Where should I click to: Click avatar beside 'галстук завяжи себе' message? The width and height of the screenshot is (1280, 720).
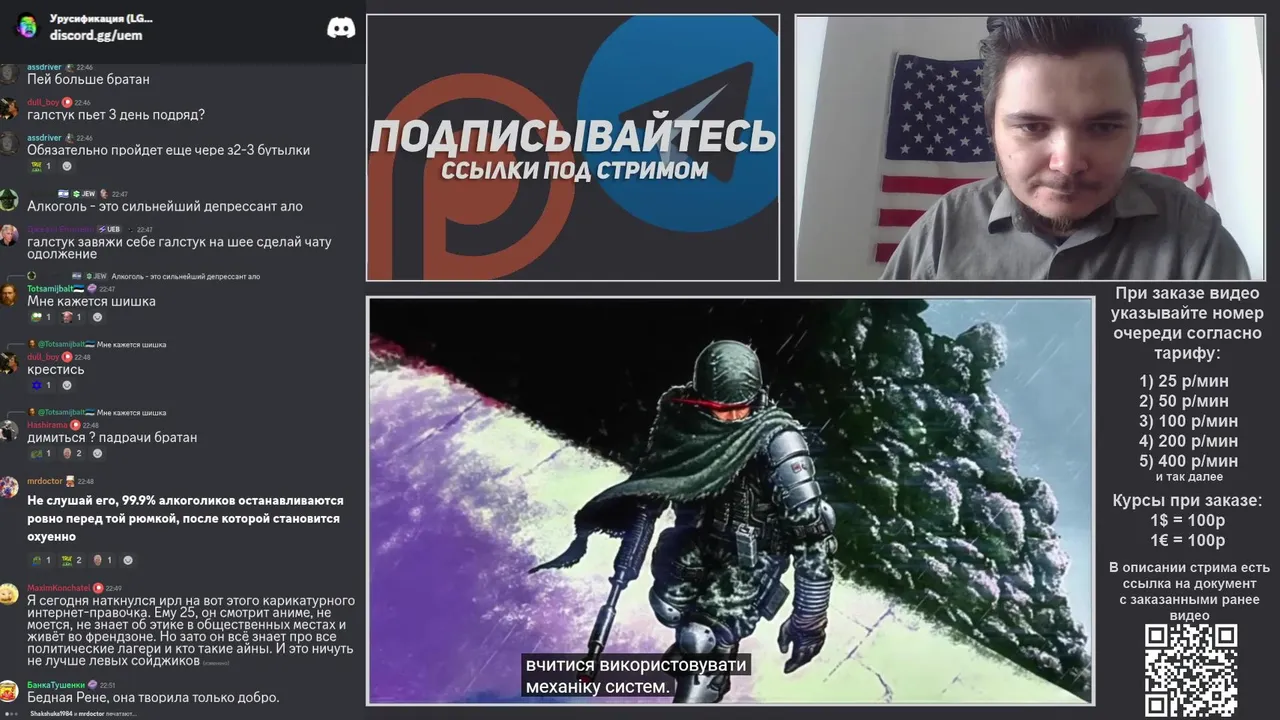[9, 235]
